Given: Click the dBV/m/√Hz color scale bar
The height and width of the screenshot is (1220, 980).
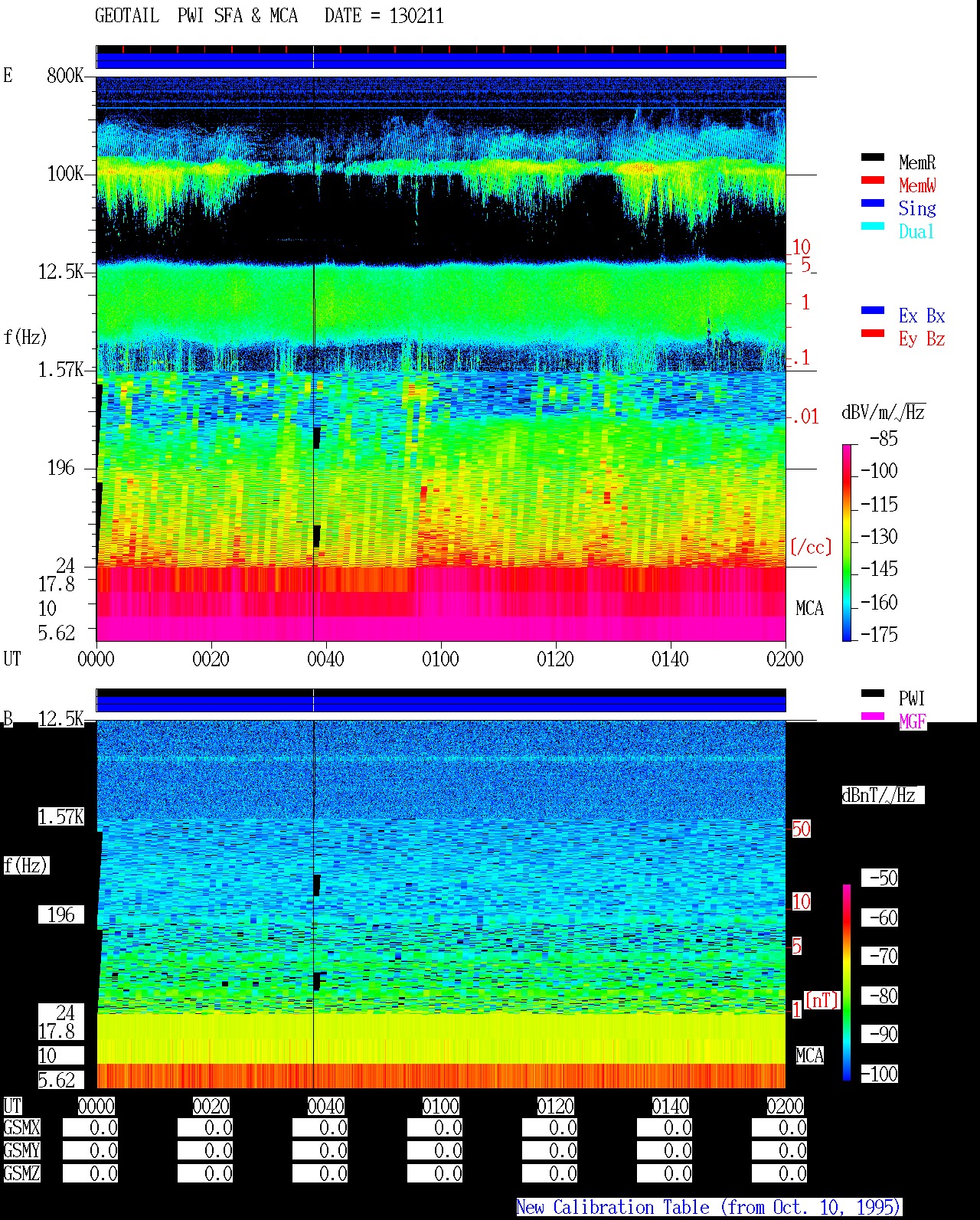Looking at the screenshot, I should 847,542.
